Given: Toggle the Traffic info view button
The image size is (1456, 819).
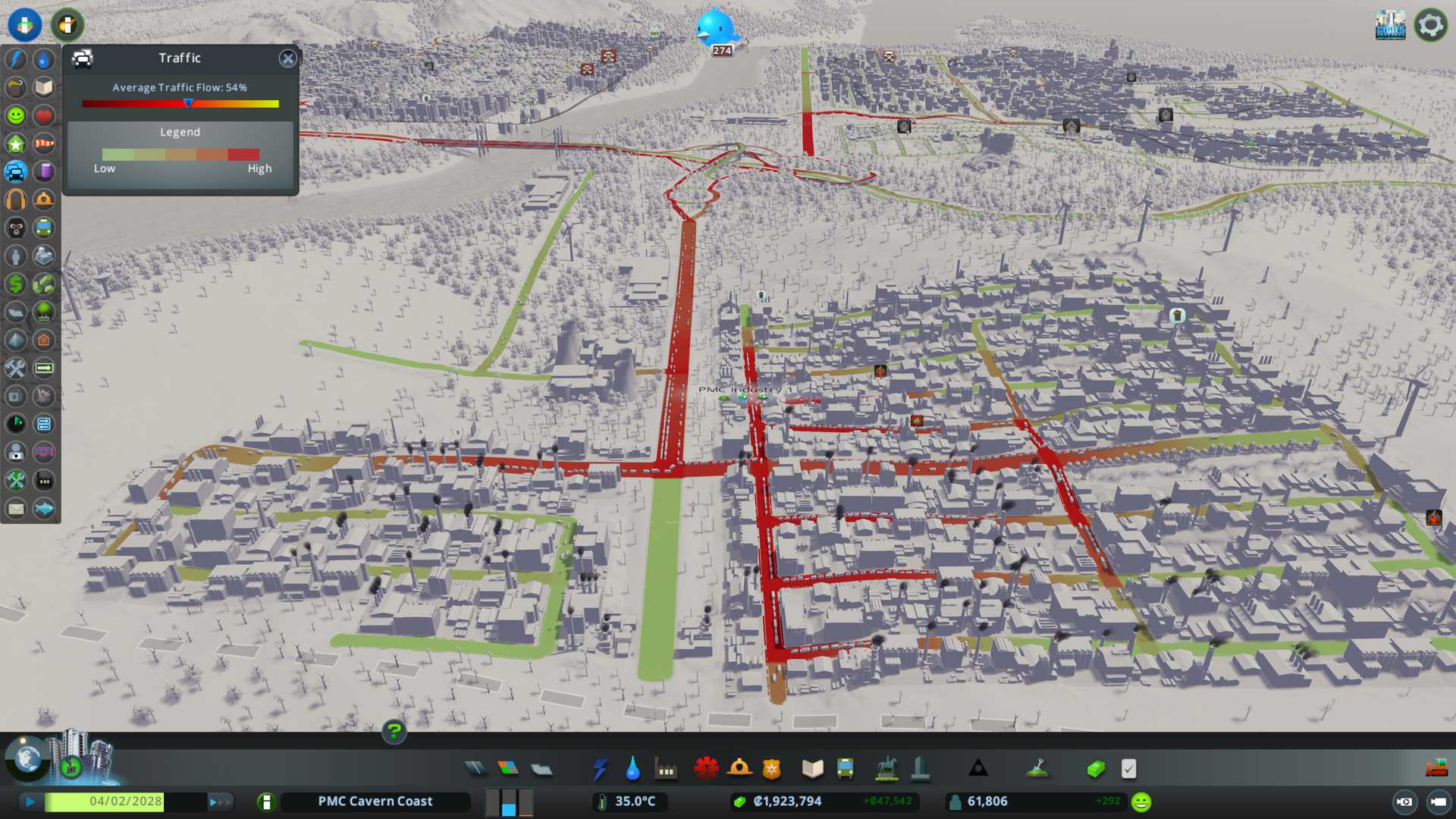Looking at the screenshot, I should coord(16,172).
